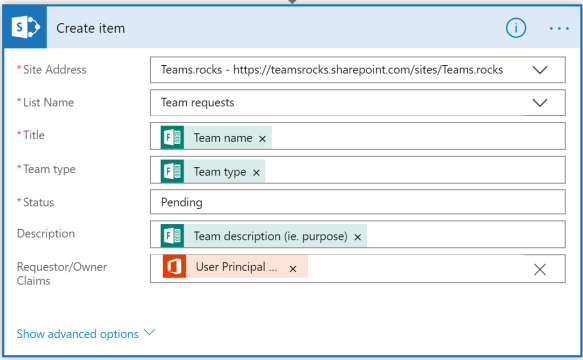Screen dimensions: 583x360
Task: Expand the Site Address dropdown
Action: 540,70
